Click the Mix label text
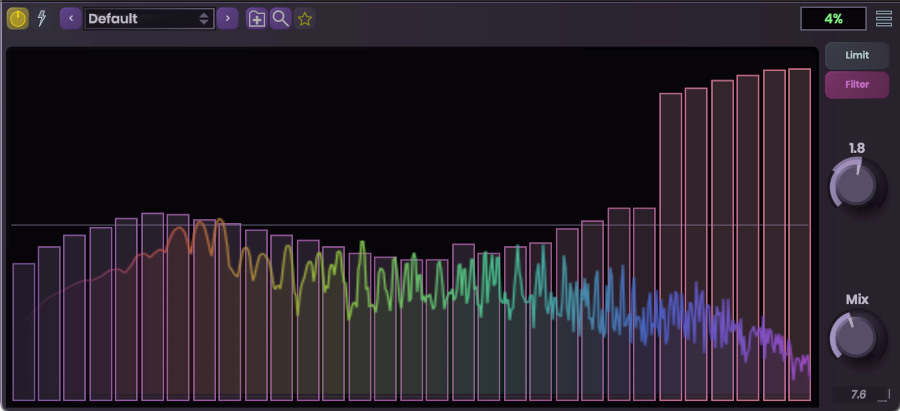This screenshot has height=411, width=900. [x=857, y=299]
